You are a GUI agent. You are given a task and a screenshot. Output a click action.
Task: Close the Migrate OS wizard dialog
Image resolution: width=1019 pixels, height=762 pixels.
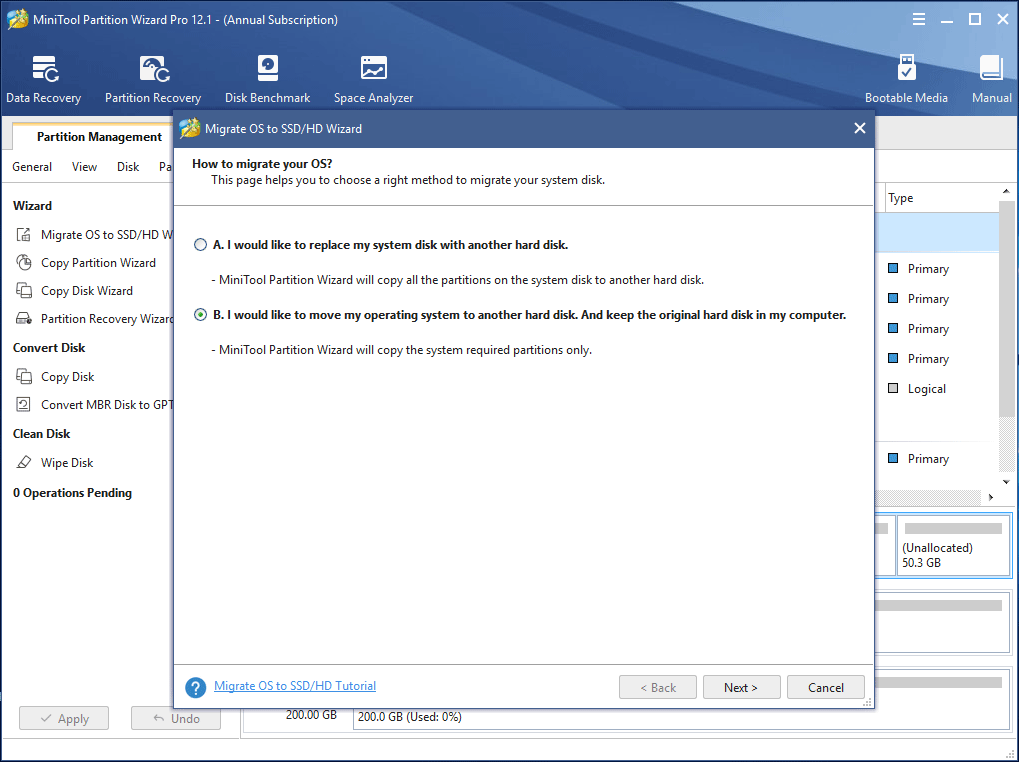[x=859, y=129]
